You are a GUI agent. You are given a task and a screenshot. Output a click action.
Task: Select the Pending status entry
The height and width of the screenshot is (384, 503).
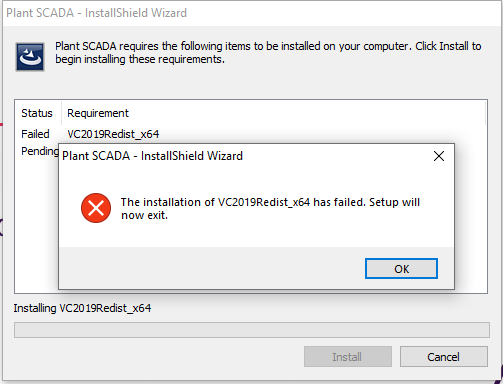40,151
